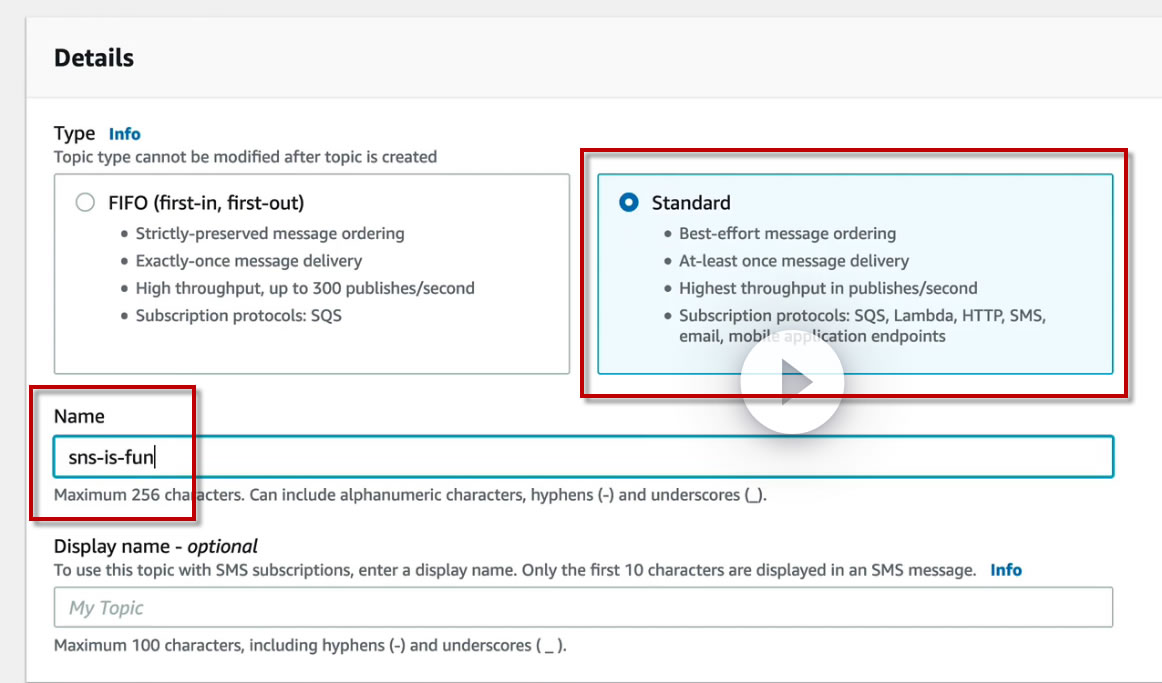Click the Exactly-once message delivery bullet
1162x683 pixels.
249,261
